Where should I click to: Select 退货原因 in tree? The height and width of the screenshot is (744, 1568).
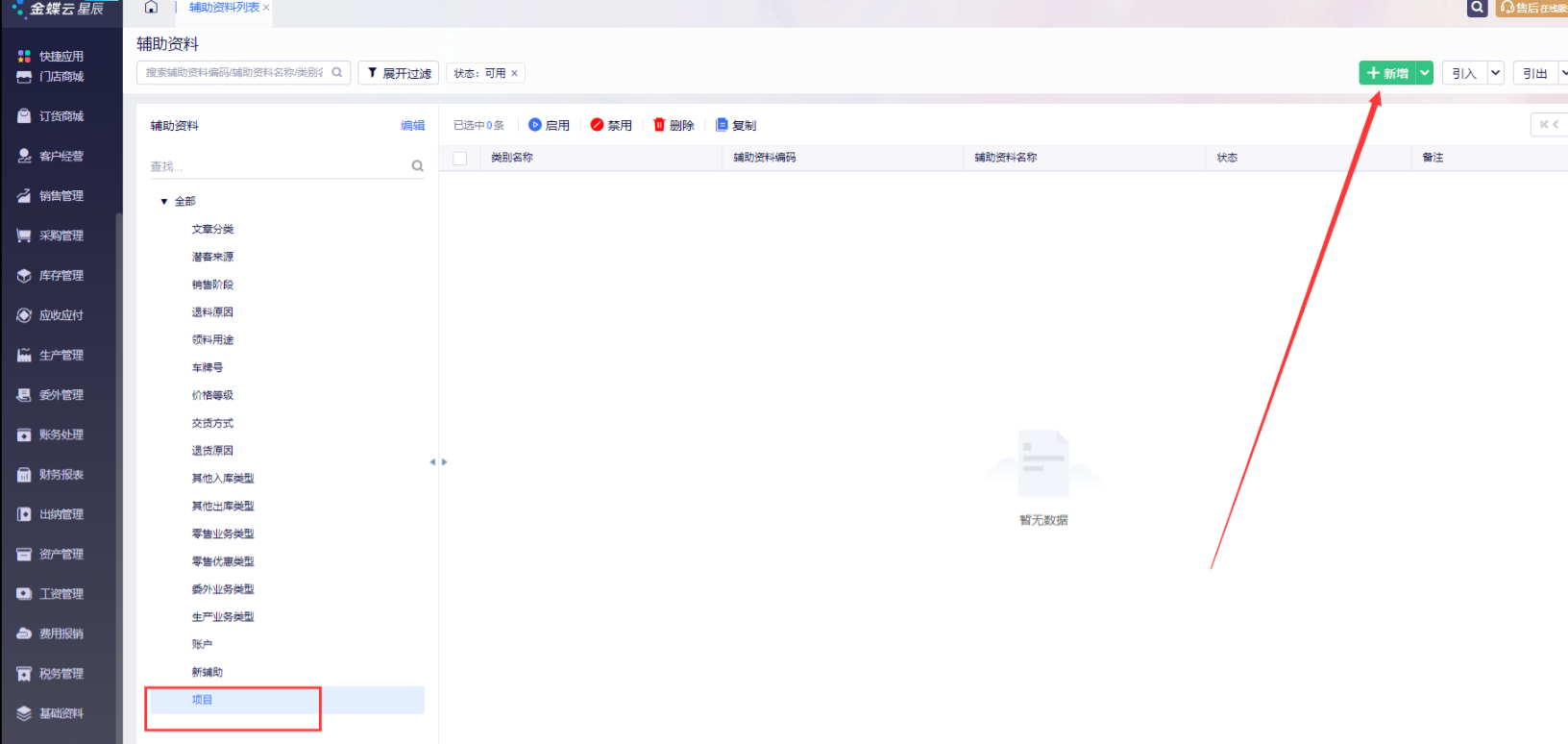(x=212, y=451)
